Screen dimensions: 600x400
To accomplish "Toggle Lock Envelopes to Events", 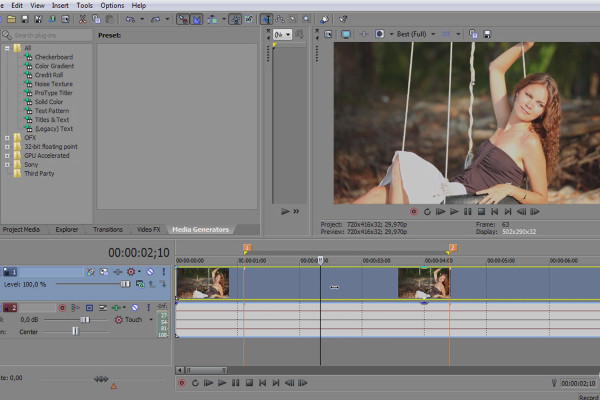I will 235,19.
